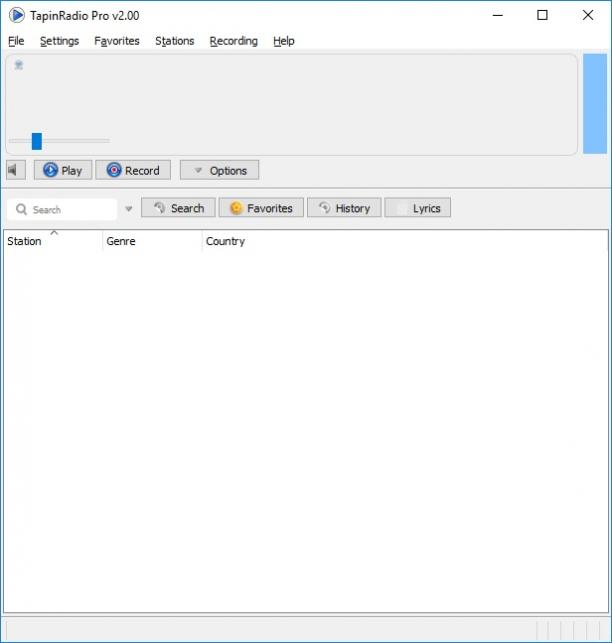Image resolution: width=612 pixels, height=643 pixels.
Task: Start recording with the Record button
Action: click(x=133, y=170)
